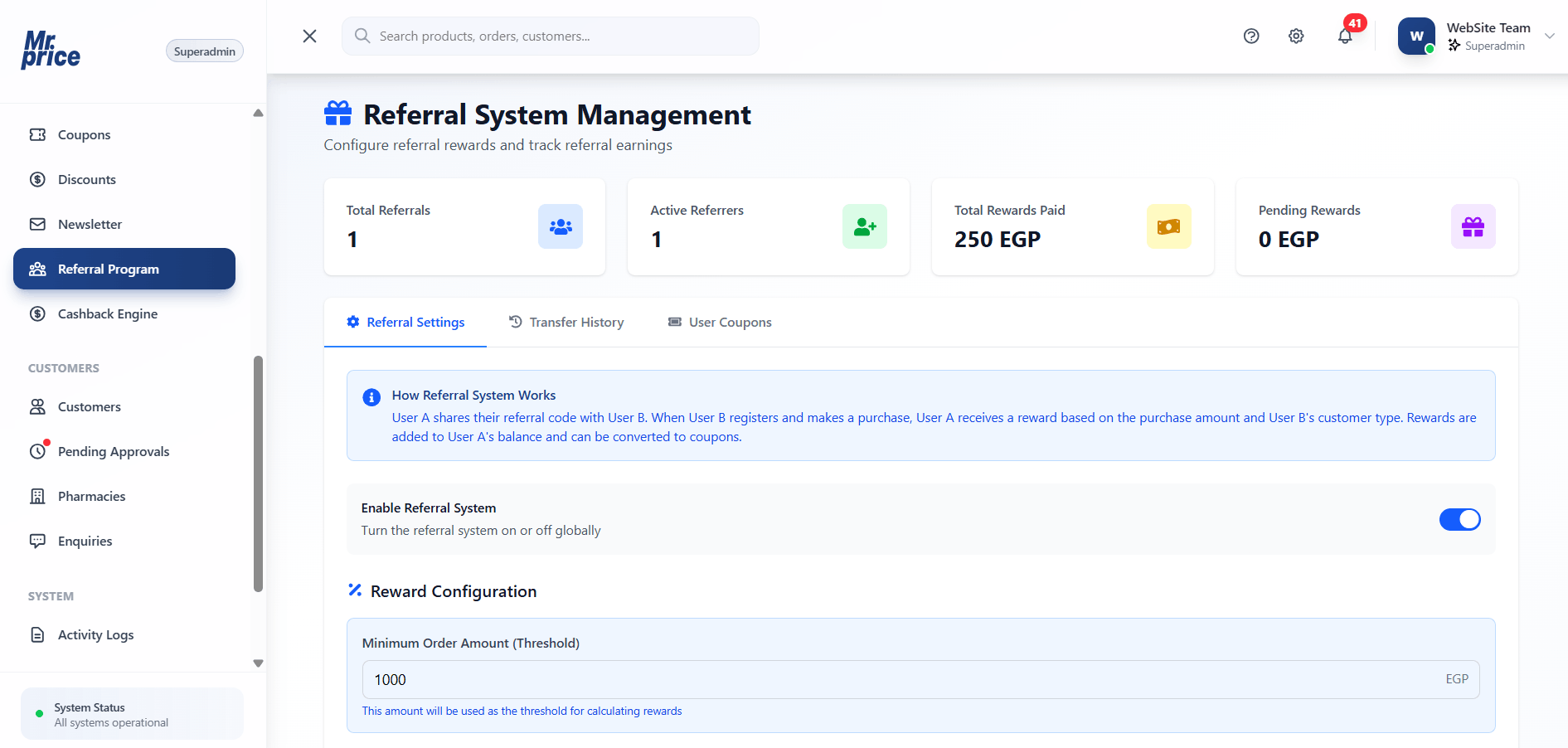Click the Minimum Order Amount input field
Screen dimensions: 1568x748
(x=920, y=679)
